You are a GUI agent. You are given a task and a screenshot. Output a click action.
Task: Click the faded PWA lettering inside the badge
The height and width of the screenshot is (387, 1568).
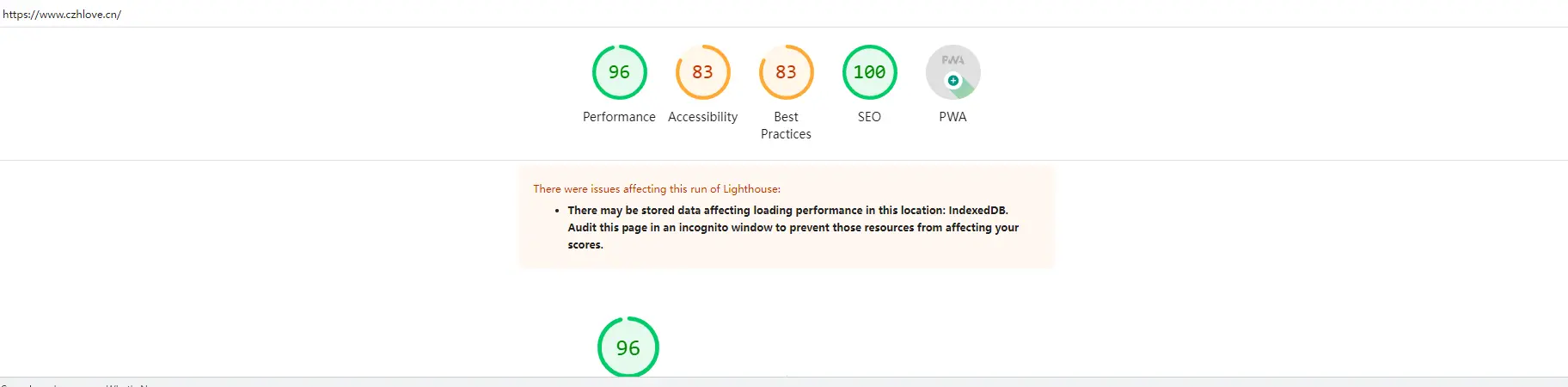pos(952,60)
